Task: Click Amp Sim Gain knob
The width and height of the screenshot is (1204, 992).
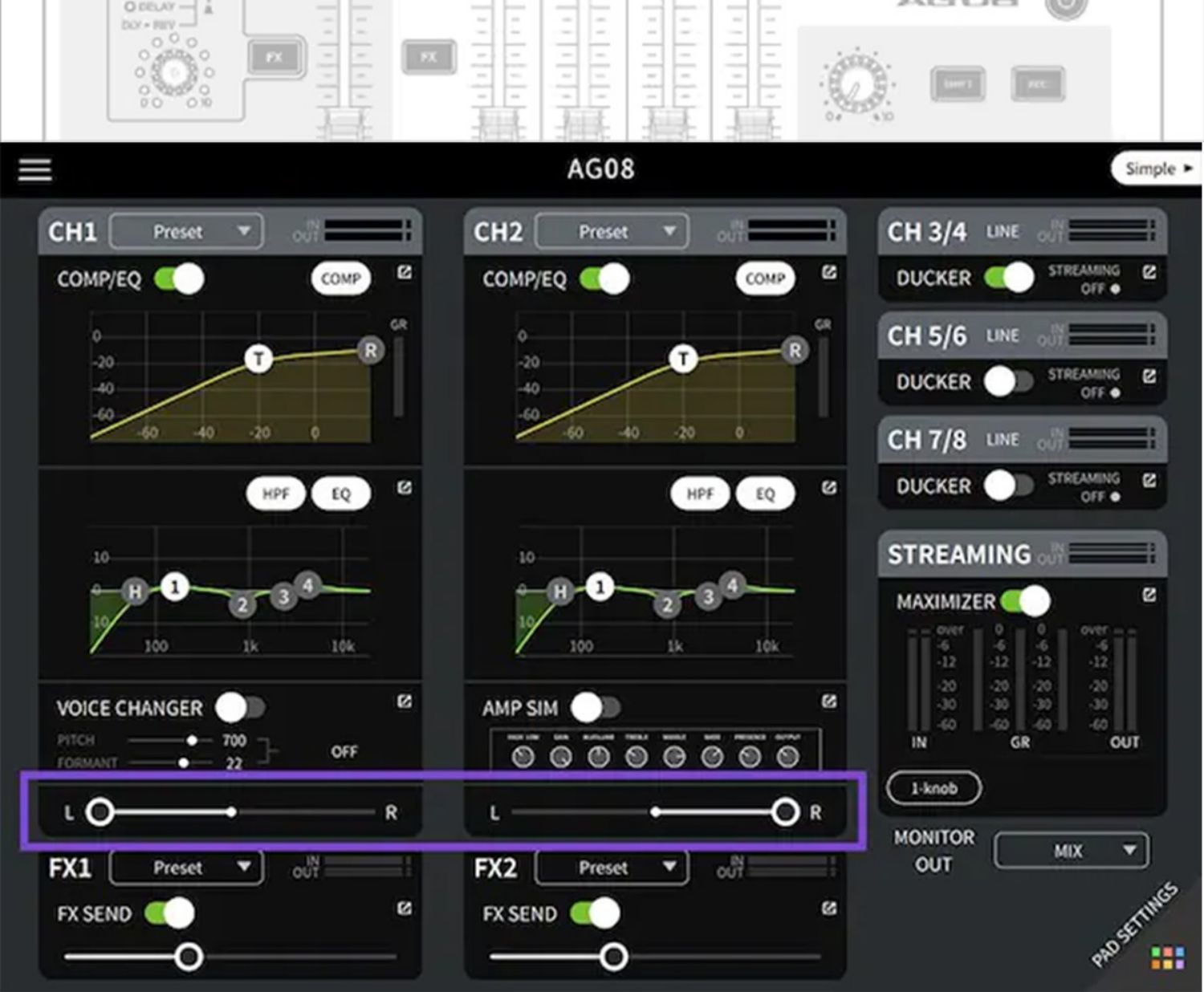Action: tap(560, 756)
